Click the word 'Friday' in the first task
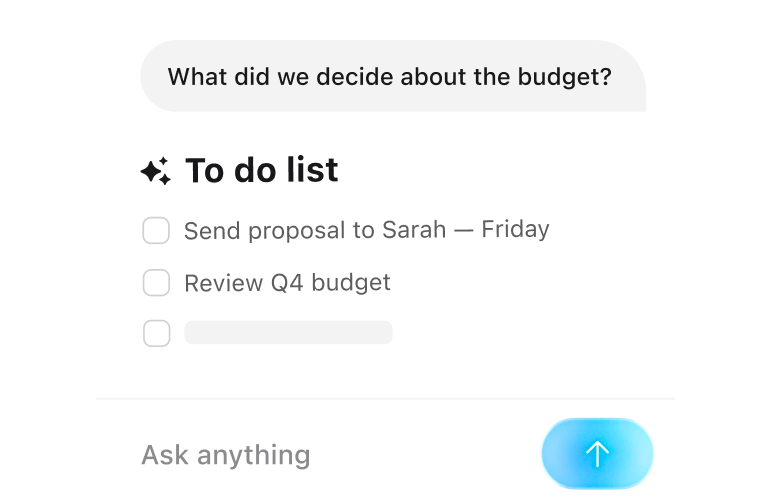The width and height of the screenshot is (778, 498). coord(515,230)
